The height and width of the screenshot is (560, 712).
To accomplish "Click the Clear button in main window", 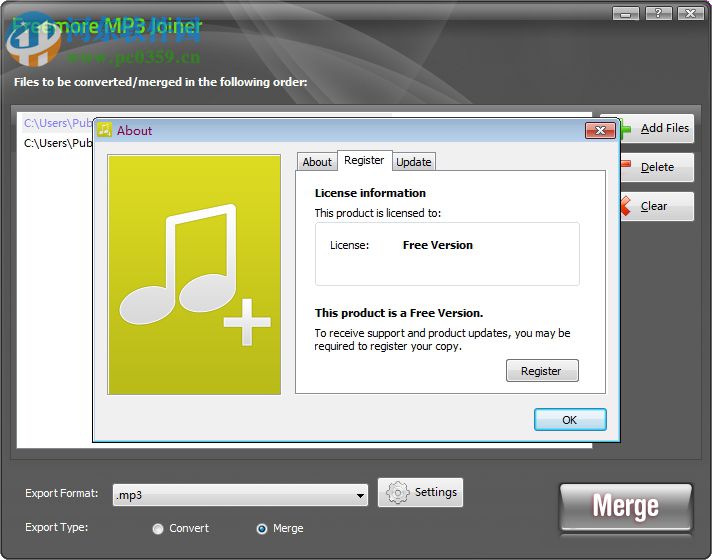I will 657,206.
